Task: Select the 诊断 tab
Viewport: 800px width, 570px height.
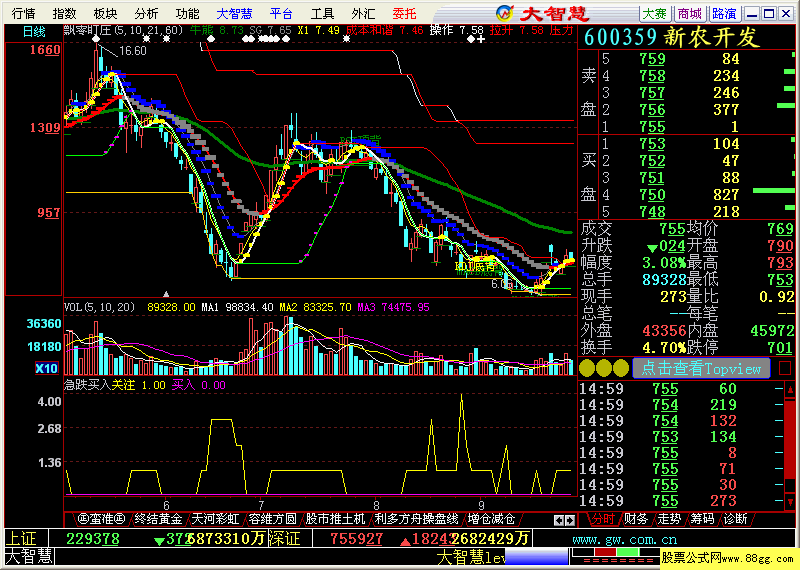Action: [x=736, y=519]
